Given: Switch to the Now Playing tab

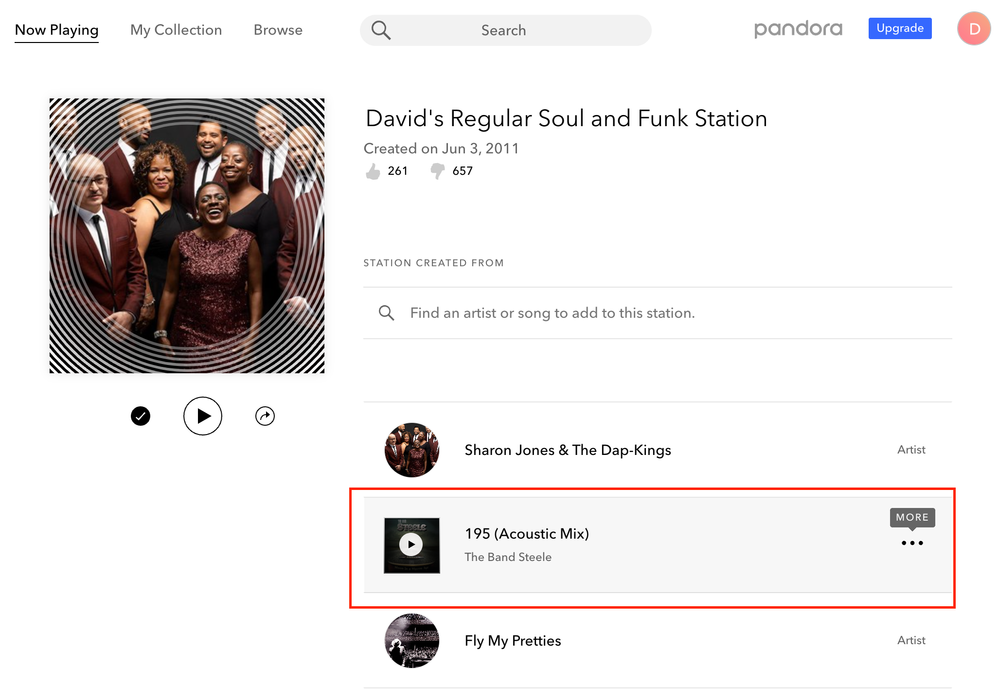Looking at the screenshot, I should (x=57, y=30).
